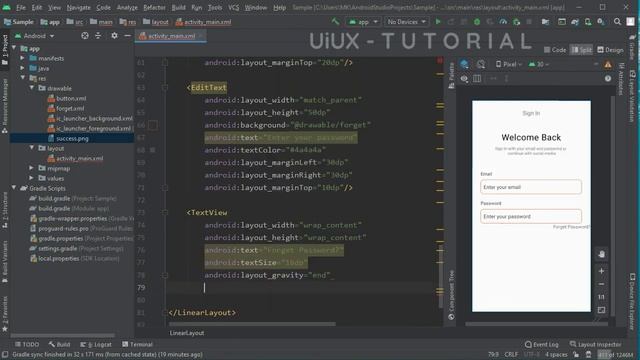The width and height of the screenshot is (640, 360).
Task: Open the AVD Manager phone icon
Action: click(x=588, y=22)
